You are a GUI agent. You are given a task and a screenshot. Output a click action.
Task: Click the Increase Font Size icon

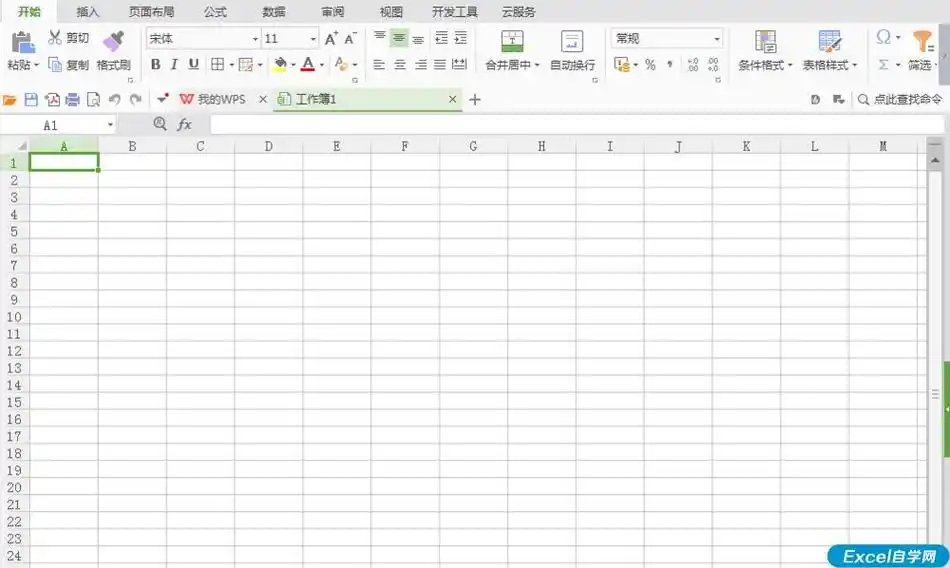point(331,39)
